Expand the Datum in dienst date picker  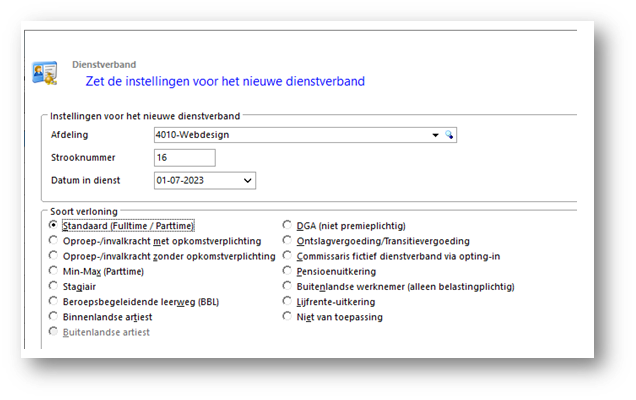(247, 181)
